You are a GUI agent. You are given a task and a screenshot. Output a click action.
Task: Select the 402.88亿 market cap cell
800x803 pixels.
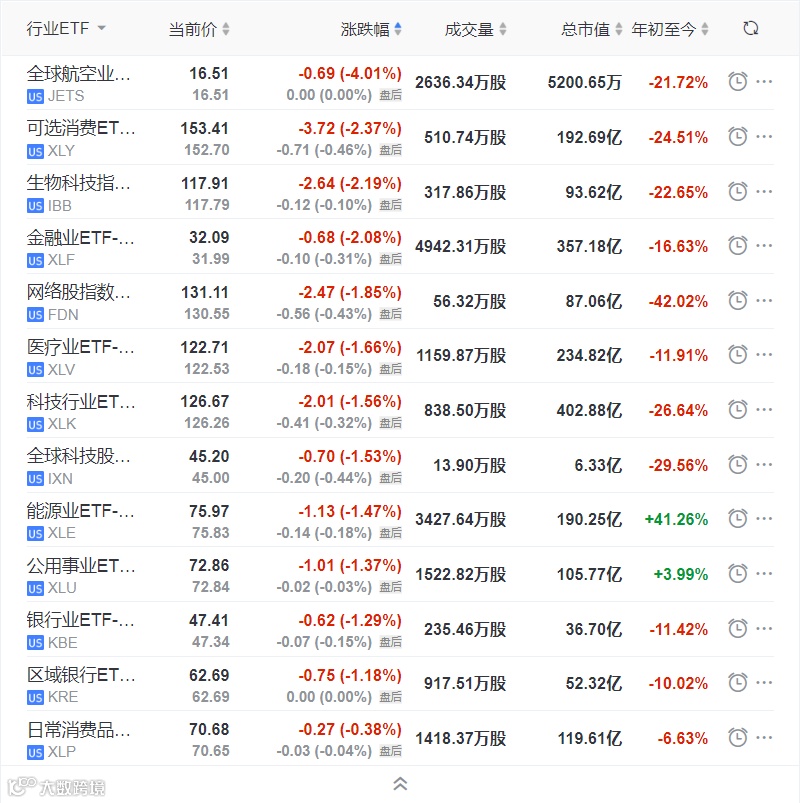[x=589, y=410]
